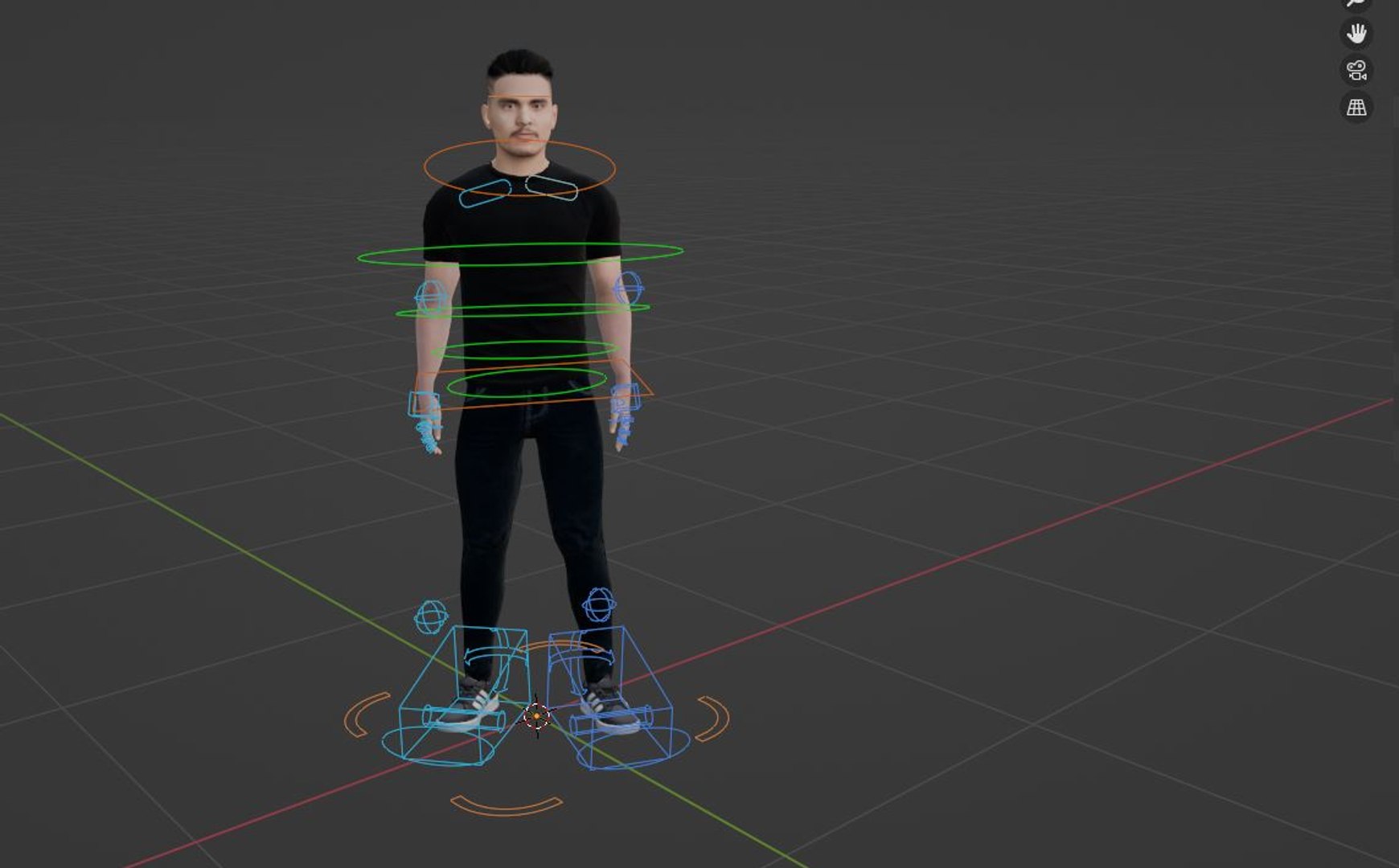
Task: Select the cyan shoulder capsule control
Action: tap(485, 194)
